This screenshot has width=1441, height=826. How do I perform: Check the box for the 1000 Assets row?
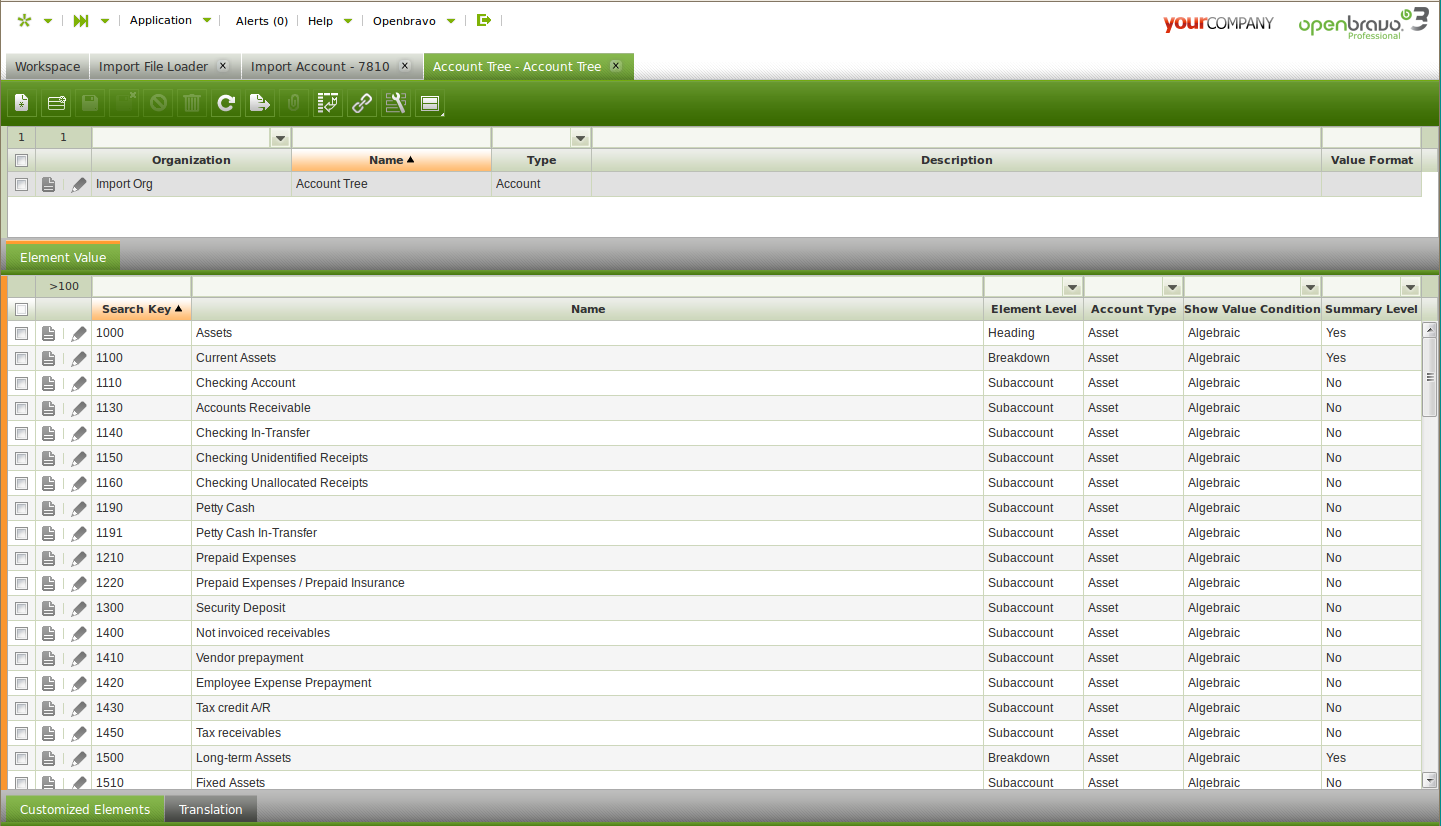coord(22,333)
